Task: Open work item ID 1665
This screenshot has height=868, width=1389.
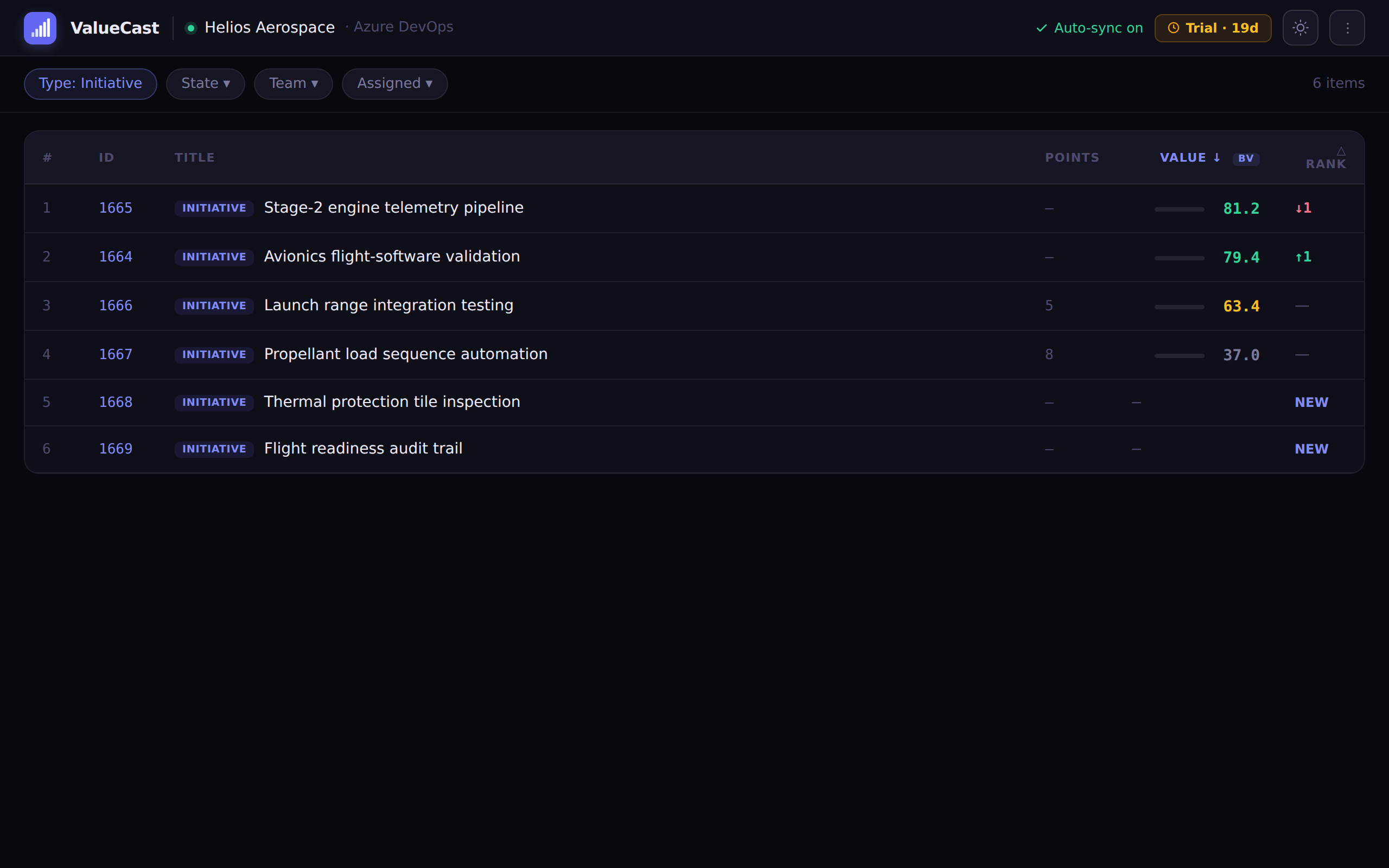Action: pyautogui.click(x=116, y=208)
